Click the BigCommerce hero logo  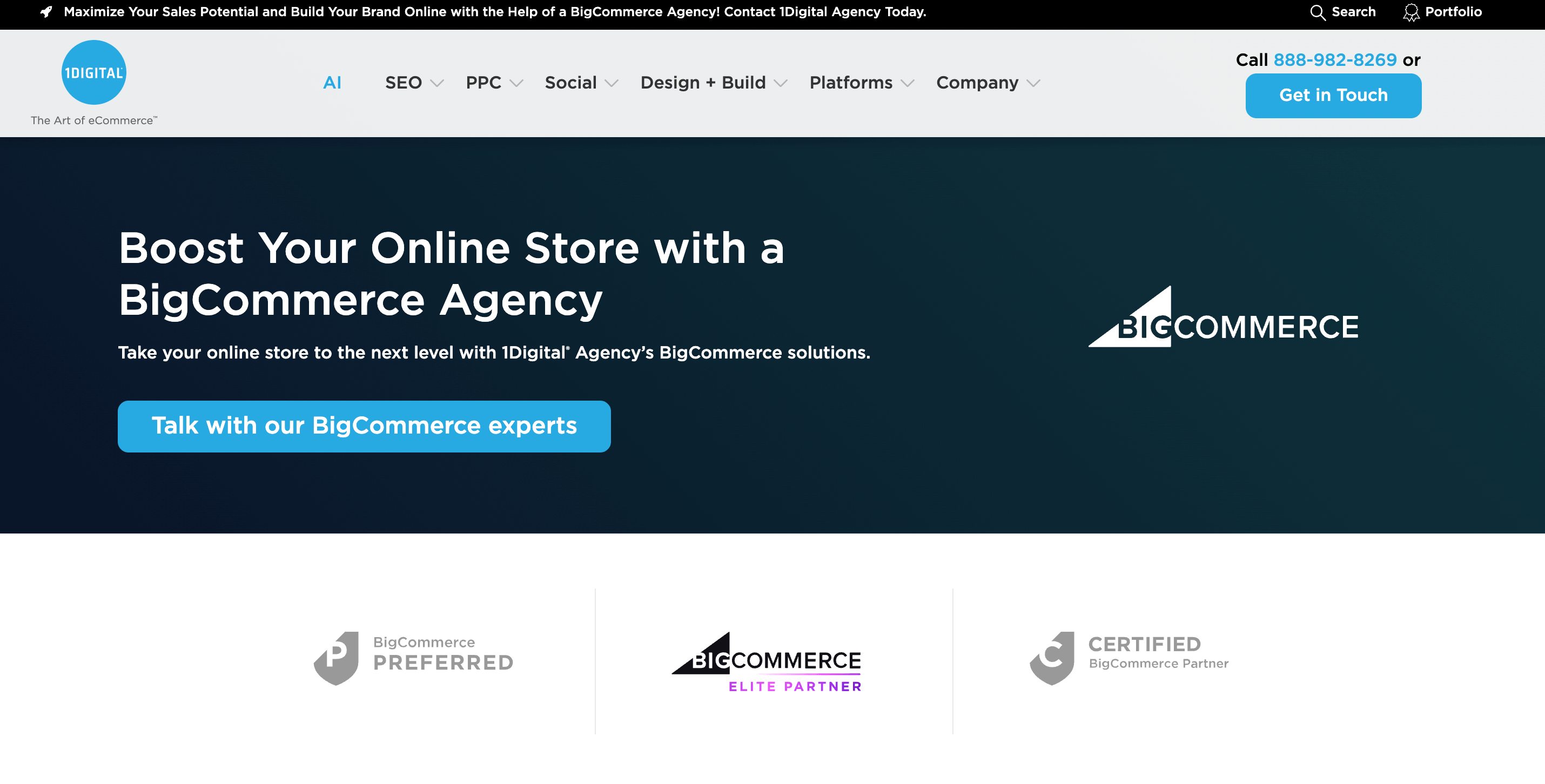click(1224, 316)
